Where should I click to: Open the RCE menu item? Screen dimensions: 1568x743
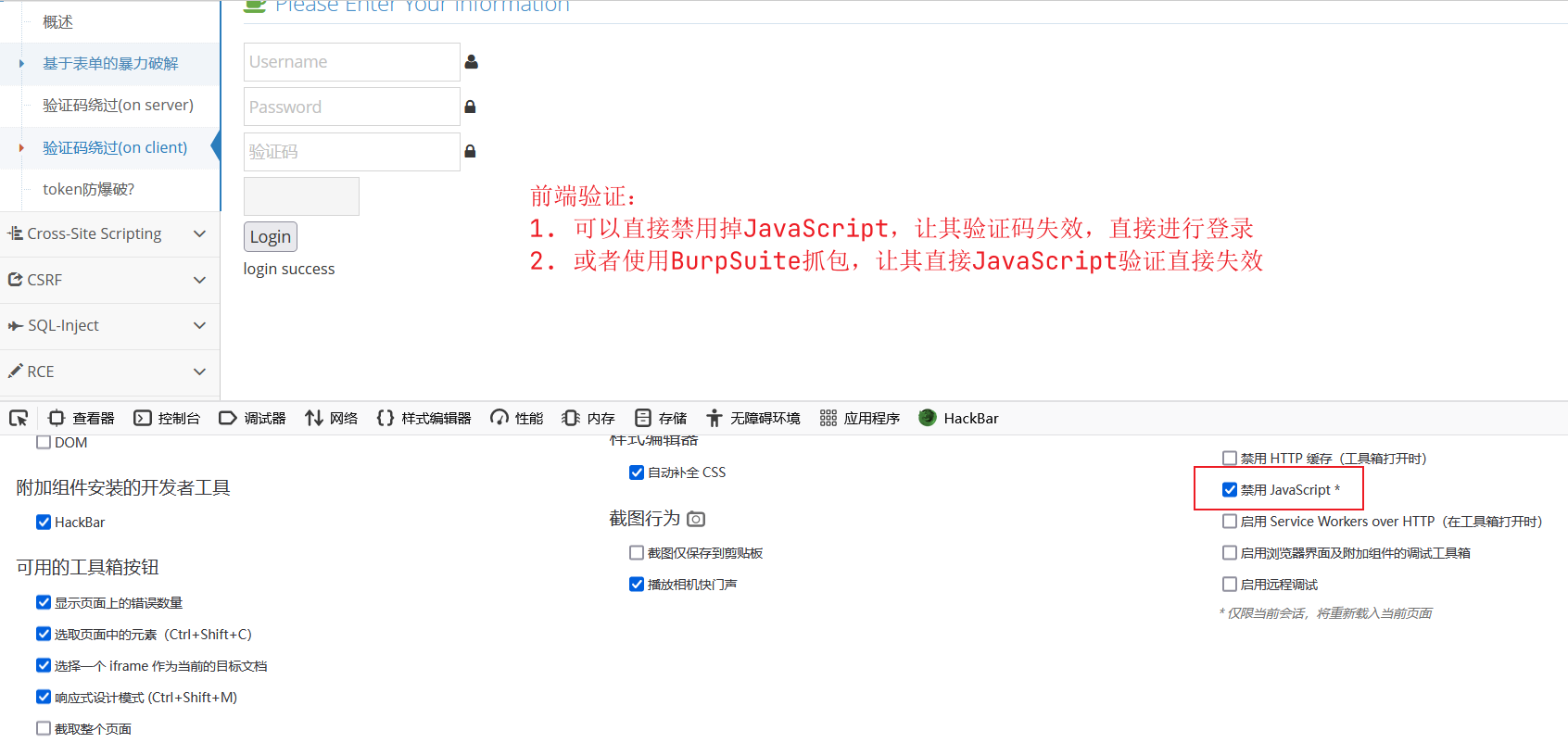(109, 371)
